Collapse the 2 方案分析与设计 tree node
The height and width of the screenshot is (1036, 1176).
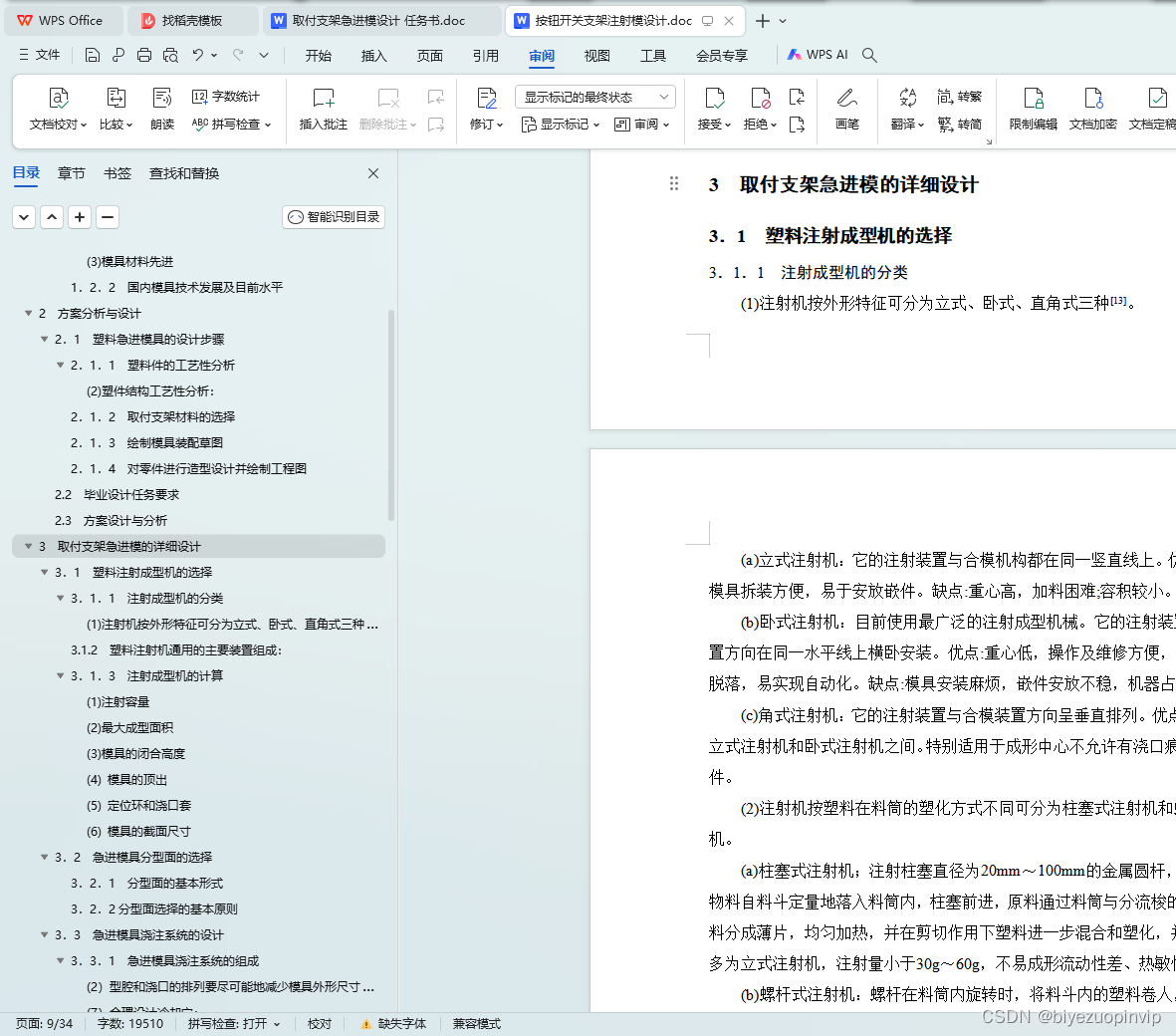29,313
